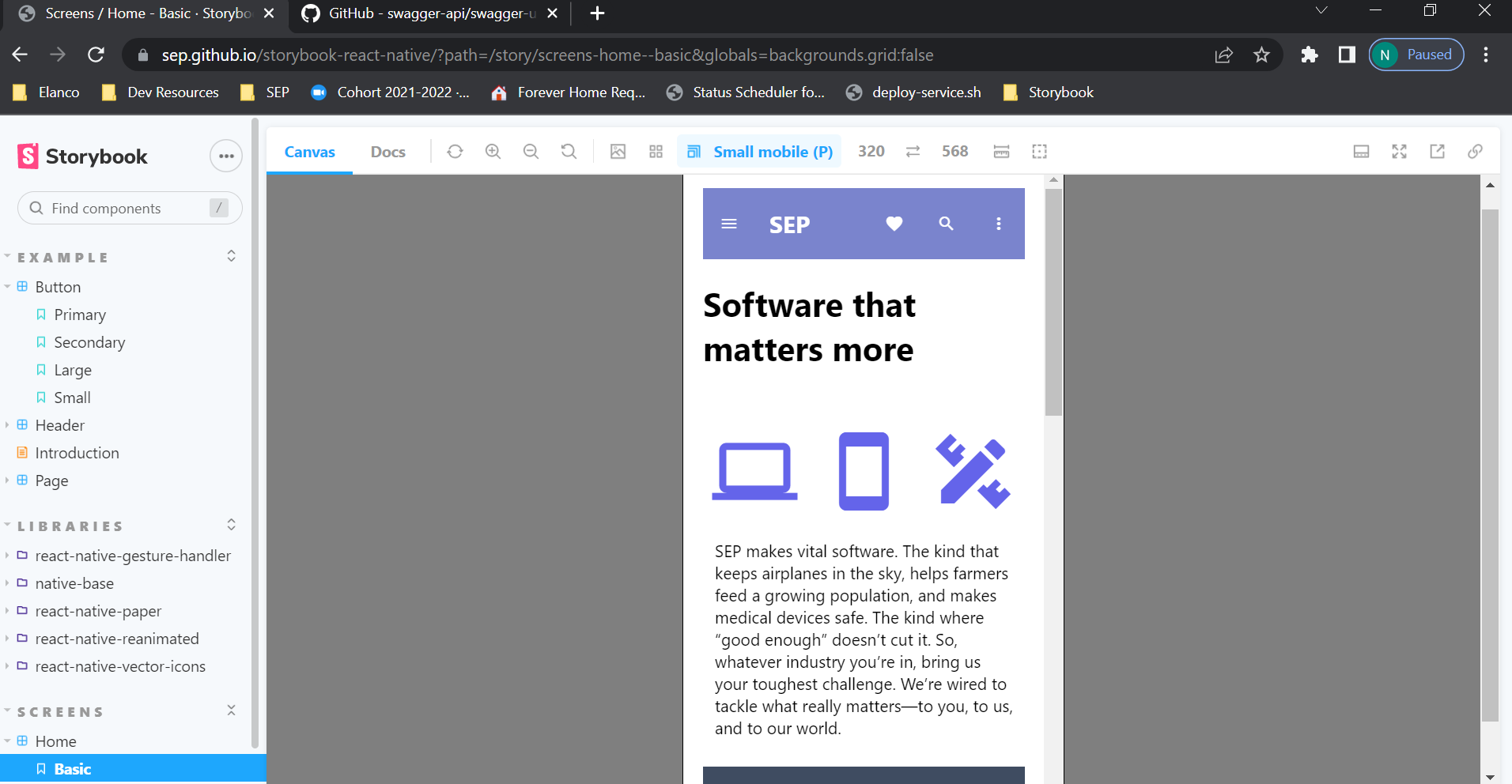Click the heart icon in SEP header
Image resolution: width=1512 pixels, height=784 pixels.
(x=894, y=224)
